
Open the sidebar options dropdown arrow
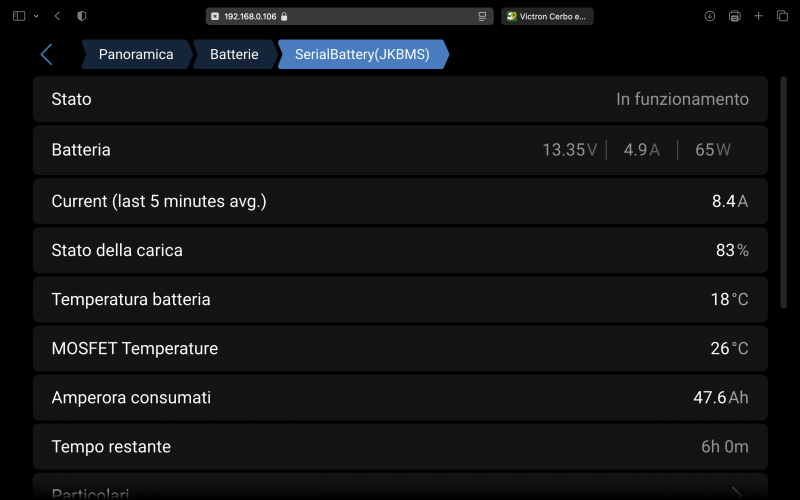(x=36, y=16)
